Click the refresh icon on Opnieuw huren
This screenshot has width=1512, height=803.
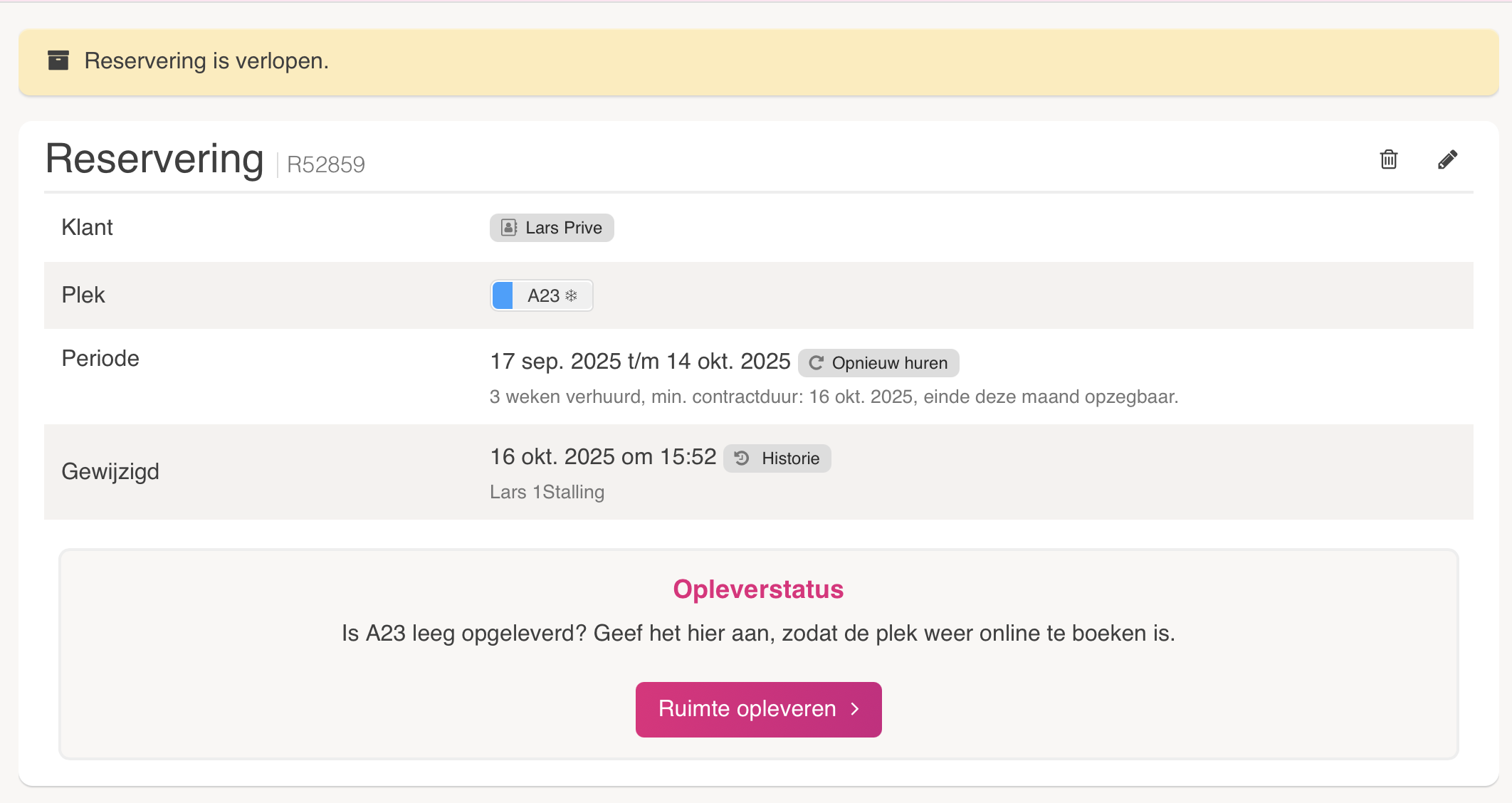point(816,363)
